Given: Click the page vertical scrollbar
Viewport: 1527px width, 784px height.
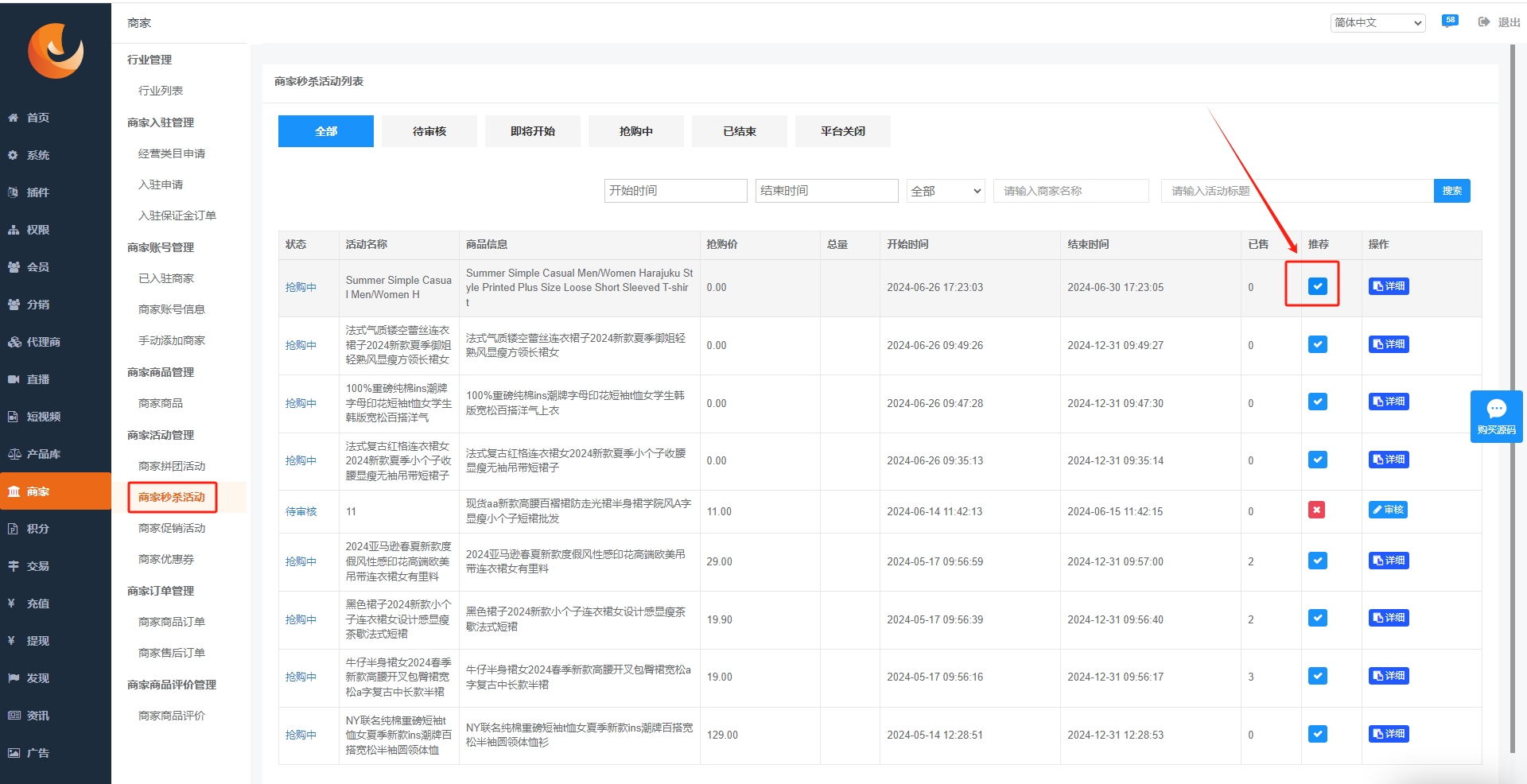Looking at the screenshot, I should pyautogui.click(x=1513, y=398).
